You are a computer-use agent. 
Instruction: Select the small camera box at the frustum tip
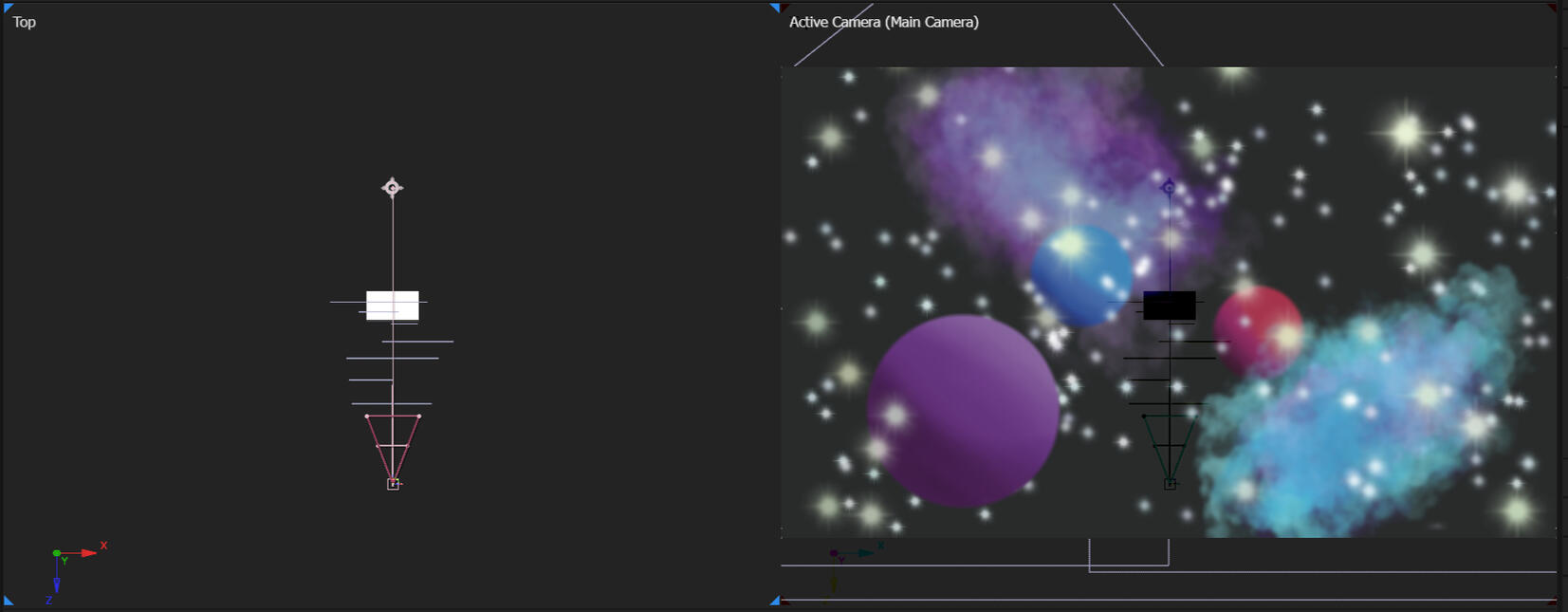[x=393, y=484]
